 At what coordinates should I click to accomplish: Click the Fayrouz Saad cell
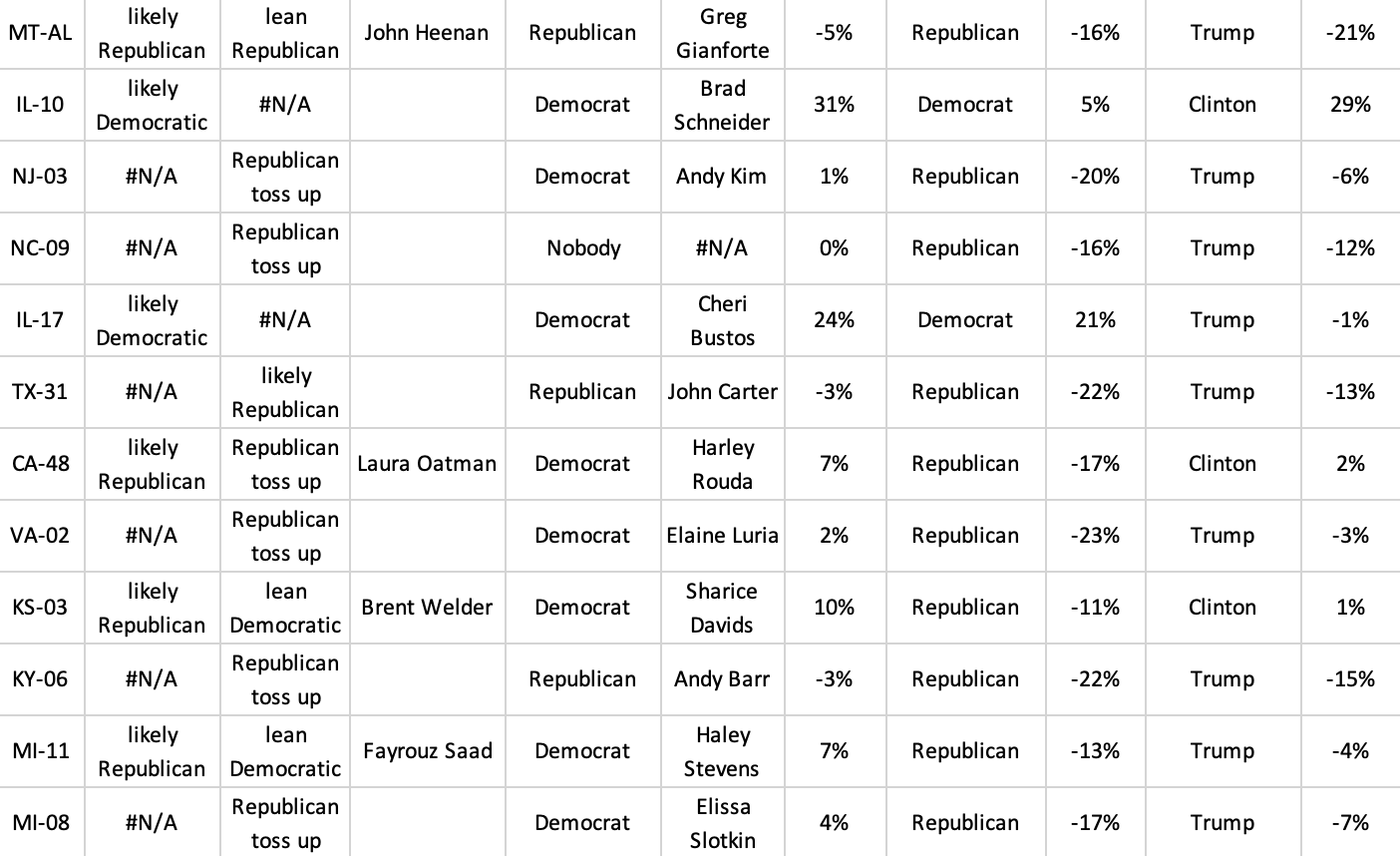click(427, 751)
